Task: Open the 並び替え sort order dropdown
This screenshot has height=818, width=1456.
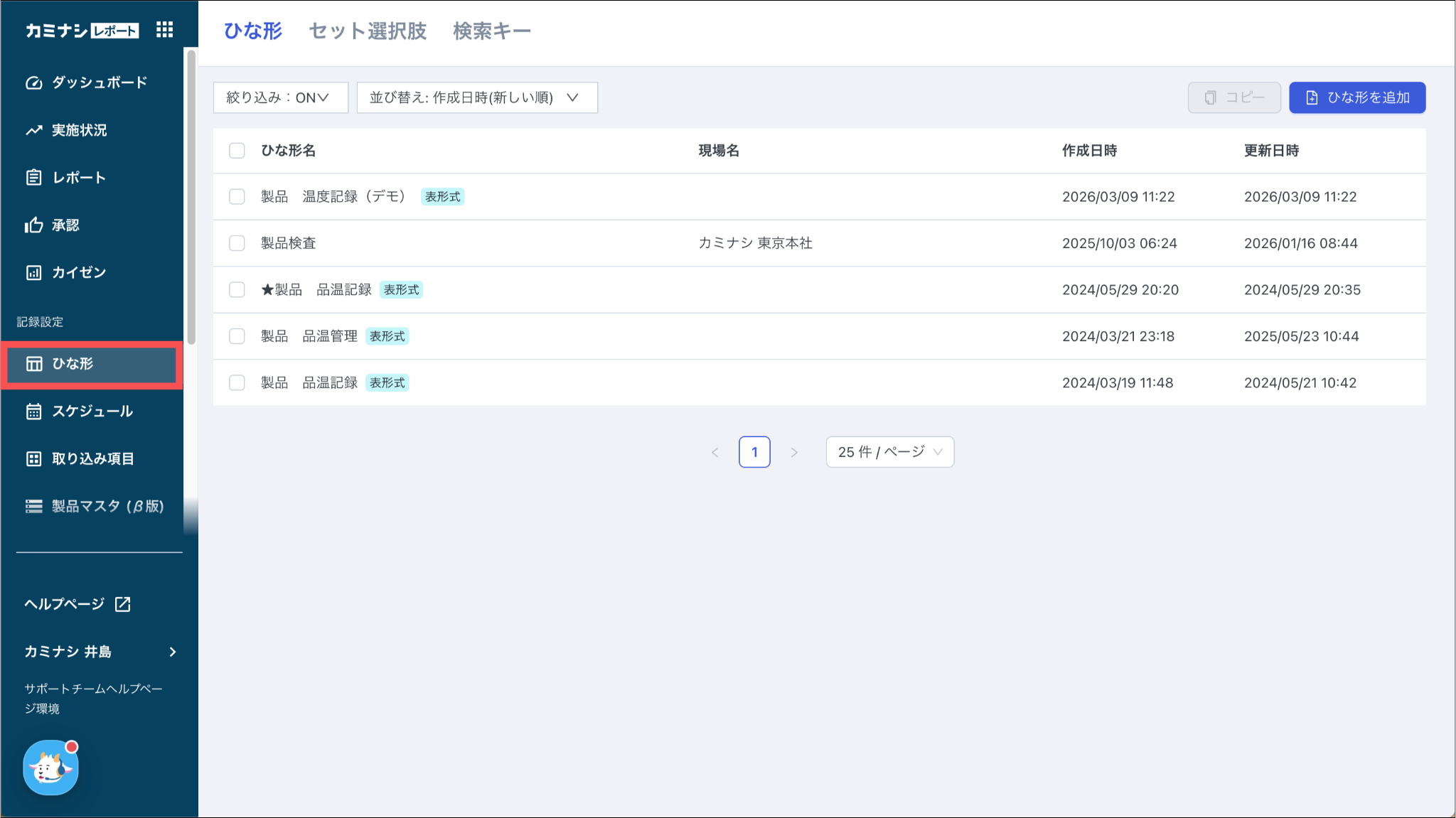Action: click(x=476, y=97)
